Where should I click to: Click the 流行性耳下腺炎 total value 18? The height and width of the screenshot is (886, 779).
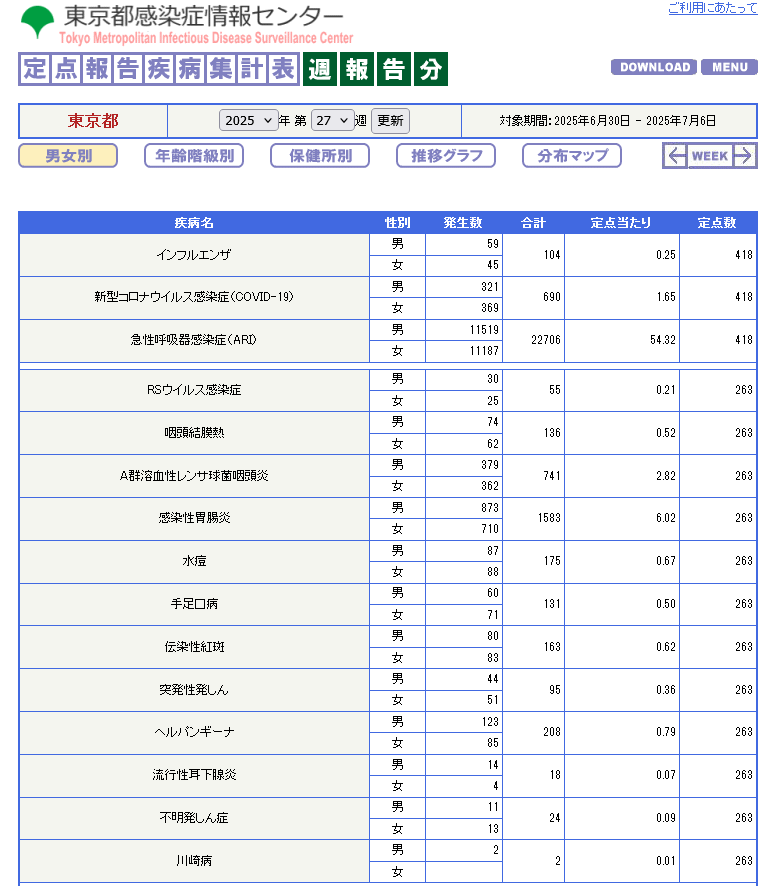[555, 775]
